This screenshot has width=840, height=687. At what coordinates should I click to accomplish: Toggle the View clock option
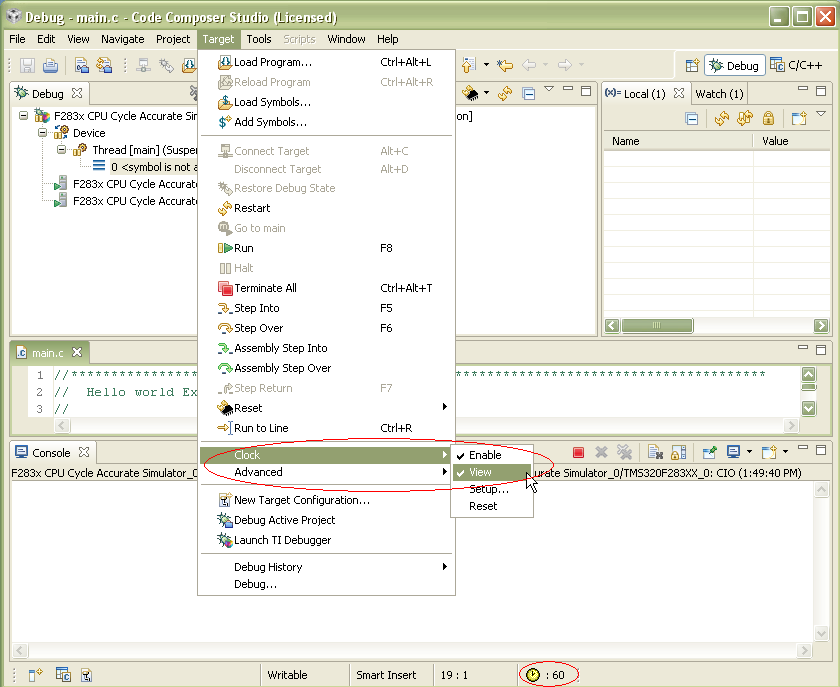click(x=492, y=472)
